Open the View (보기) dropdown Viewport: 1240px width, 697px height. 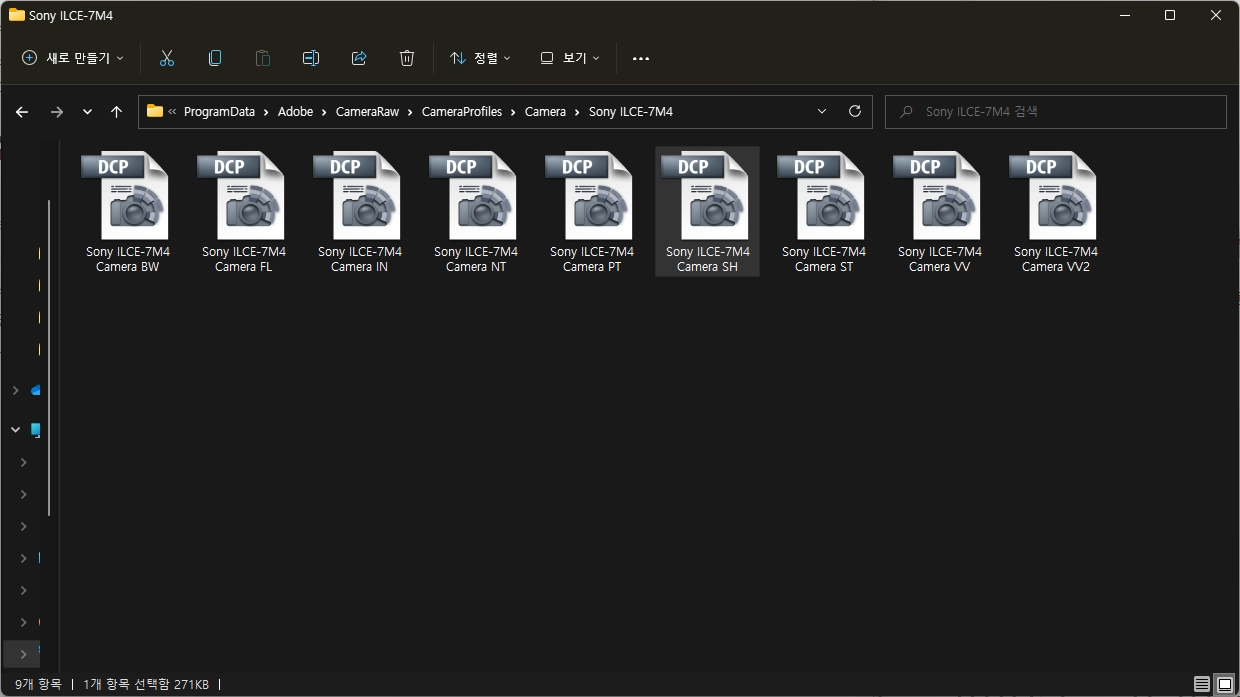click(570, 58)
